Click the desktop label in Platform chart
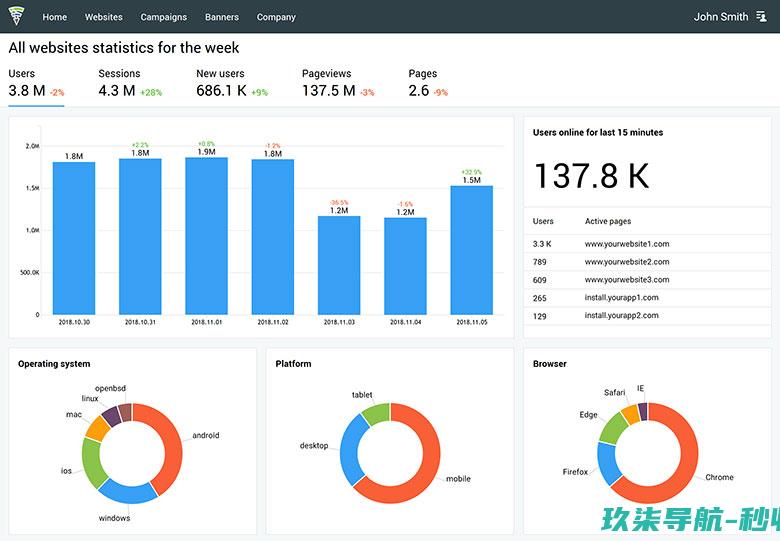 tap(314, 446)
